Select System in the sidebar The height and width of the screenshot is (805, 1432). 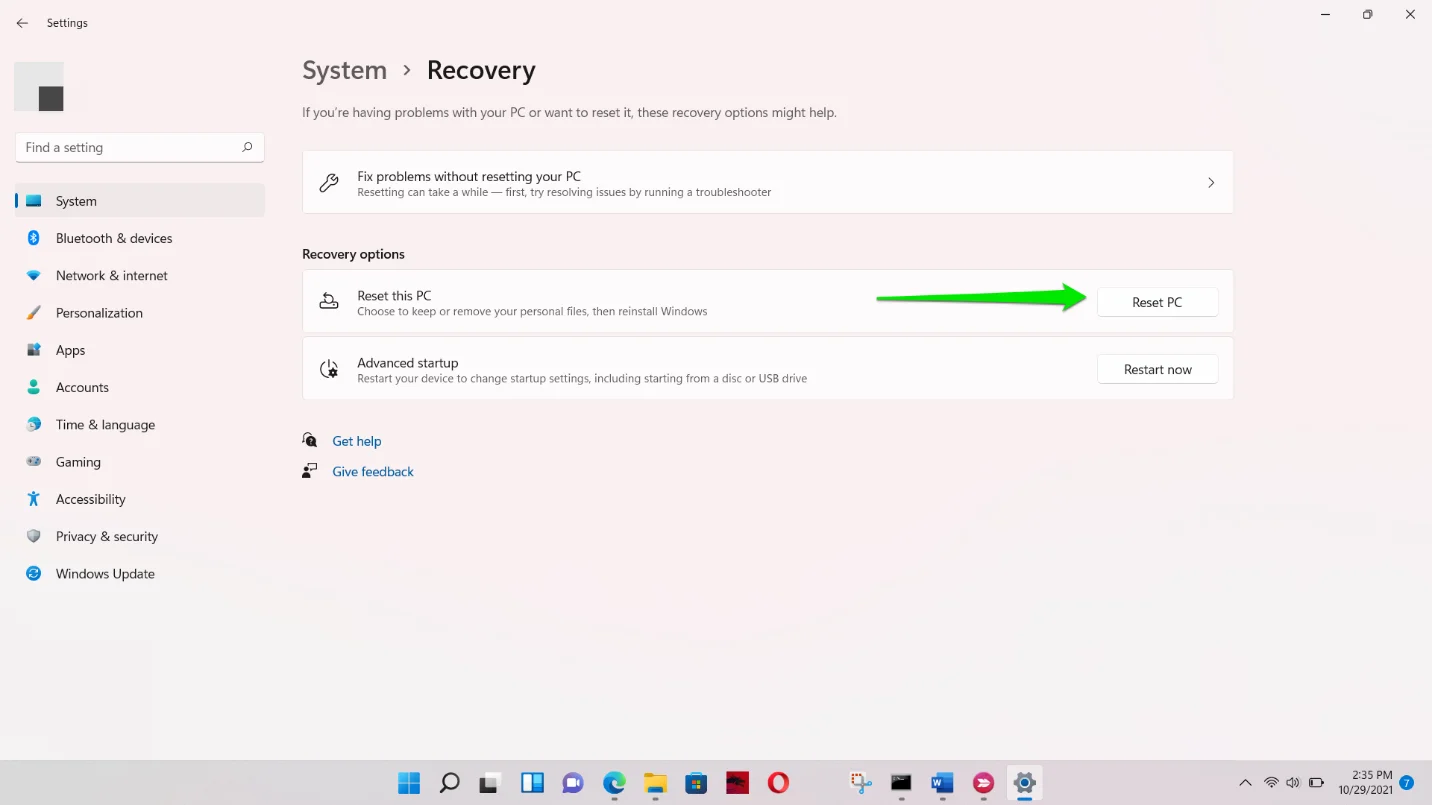click(140, 201)
